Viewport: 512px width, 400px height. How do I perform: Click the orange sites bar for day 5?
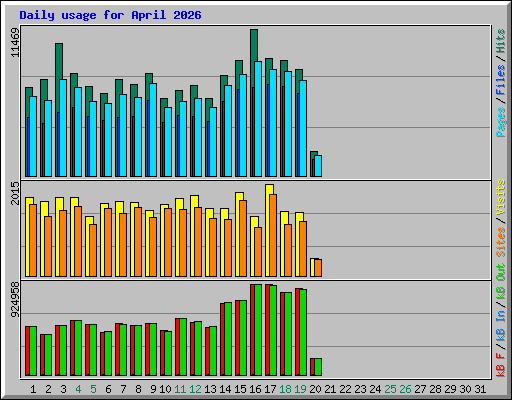click(x=93, y=250)
